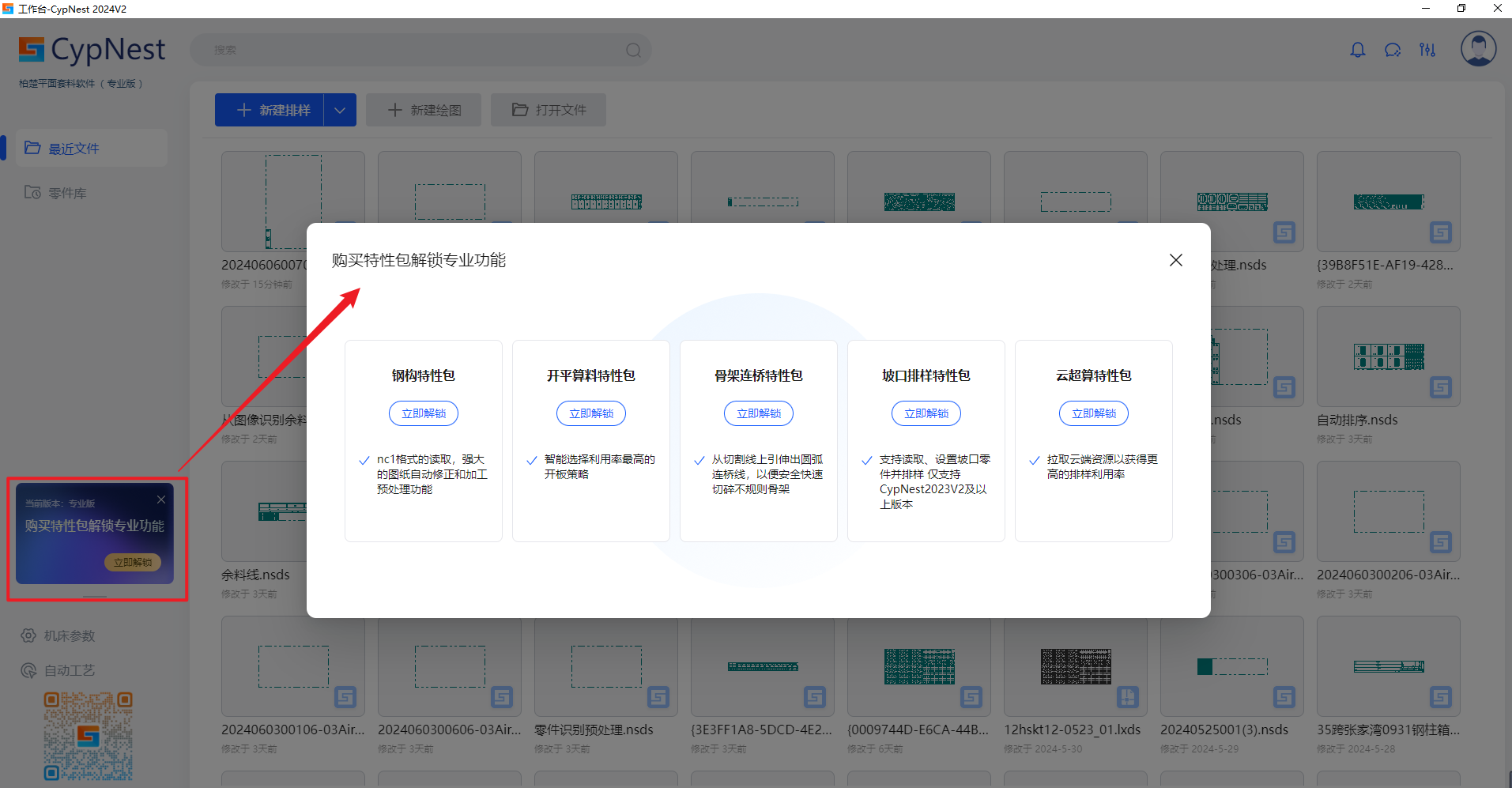
Task: Open the 35跨张家湾0931钢柱箱... file thumbnail
Action: pos(1388,666)
